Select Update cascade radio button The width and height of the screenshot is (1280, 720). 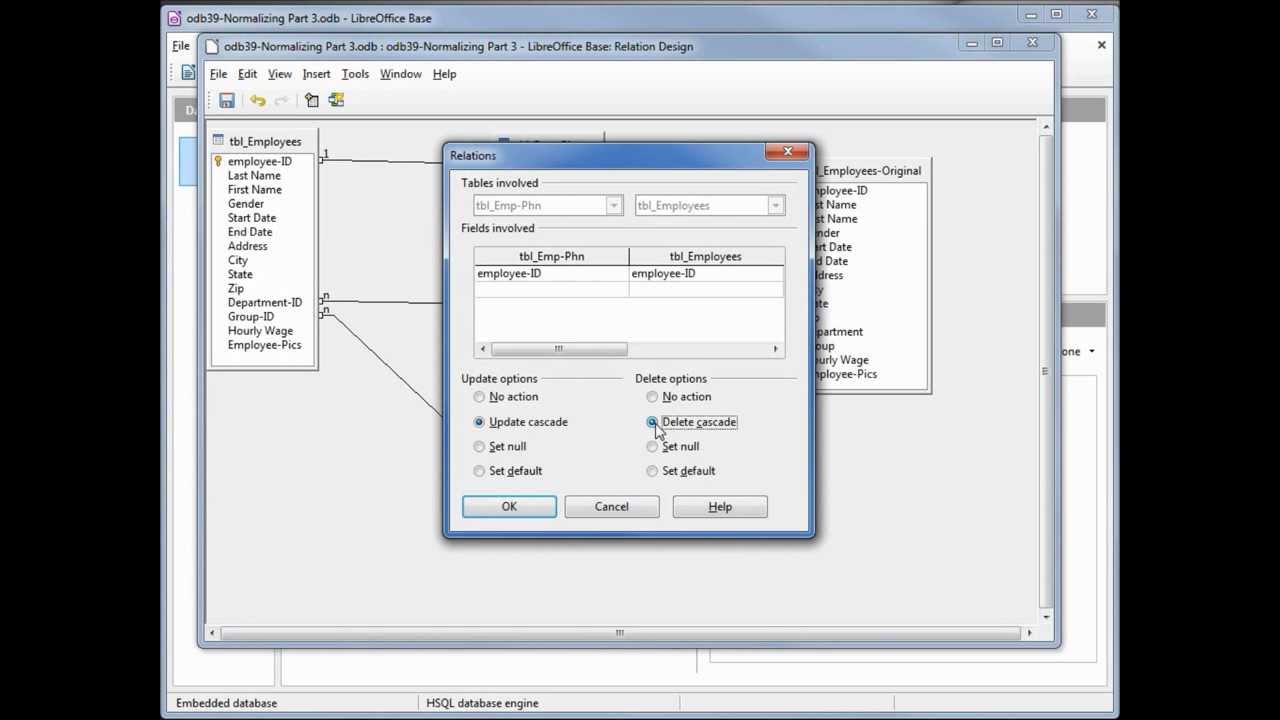(479, 422)
